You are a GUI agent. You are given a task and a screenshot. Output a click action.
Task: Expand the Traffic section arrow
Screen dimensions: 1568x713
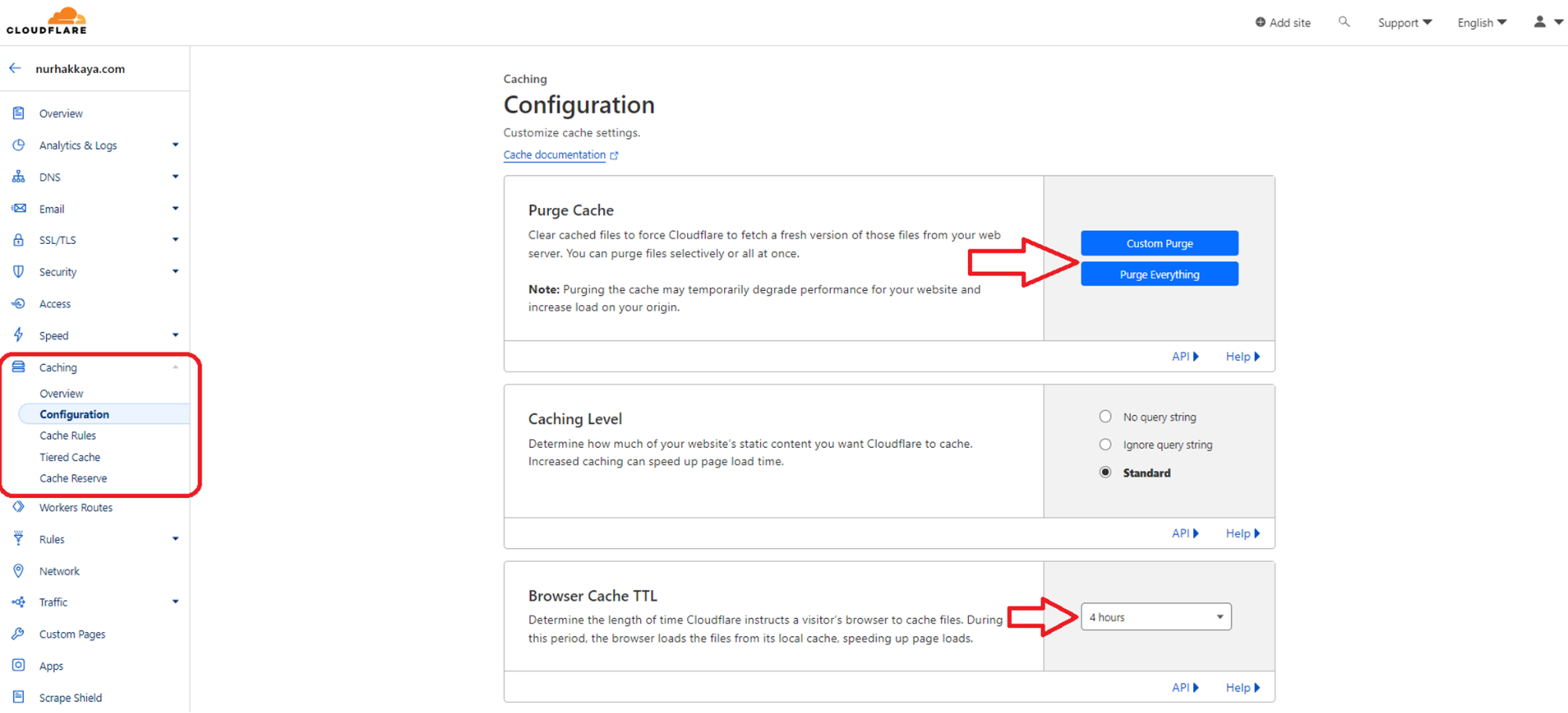click(x=176, y=602)
